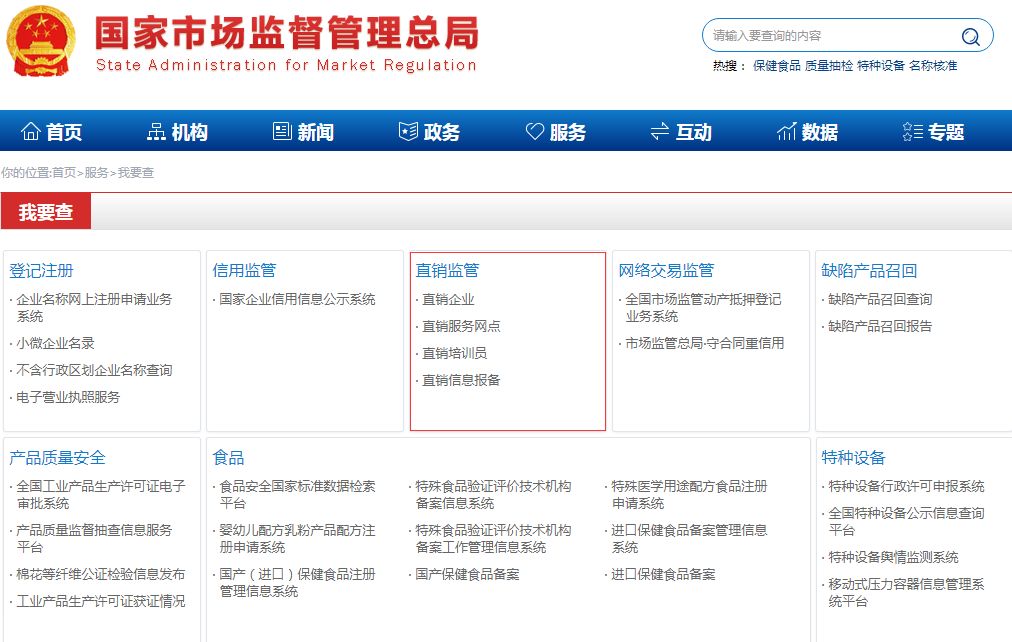Viewport: 1012px width, 642px height.
Task: Open 进口保健食品备案 link
Action: (663, 574)
